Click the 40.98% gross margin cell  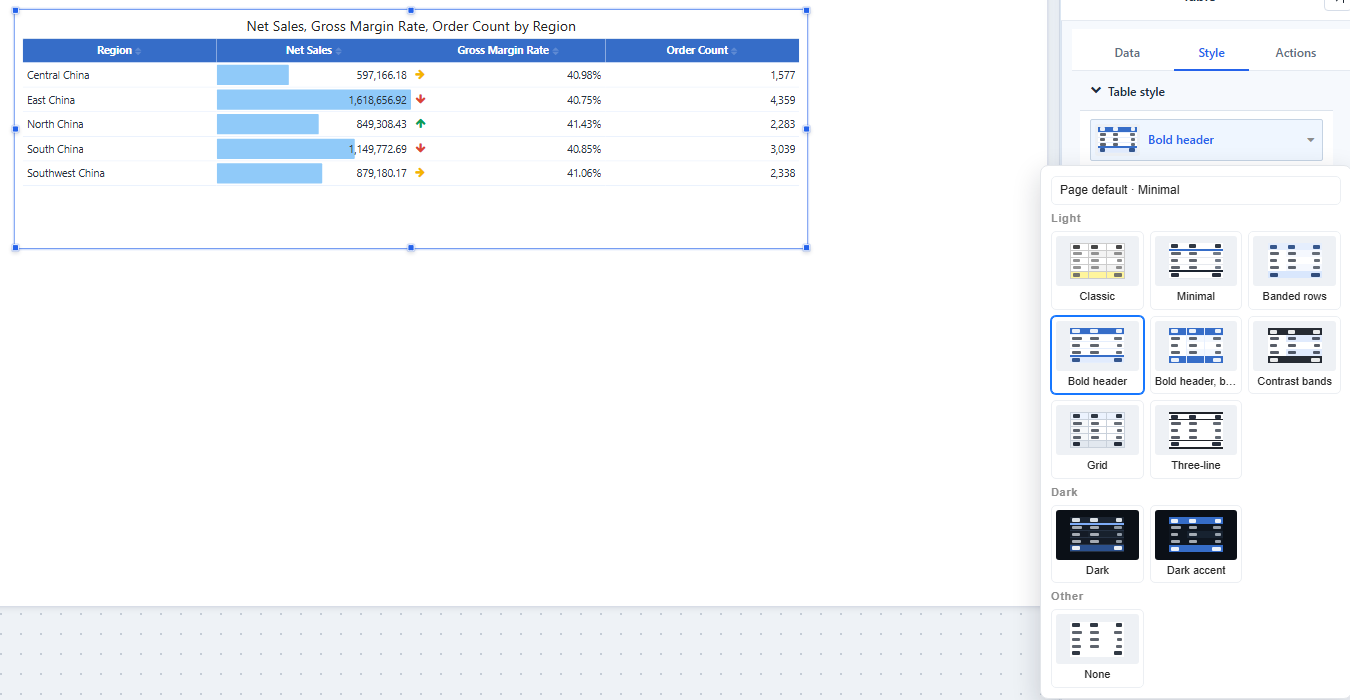584,75
